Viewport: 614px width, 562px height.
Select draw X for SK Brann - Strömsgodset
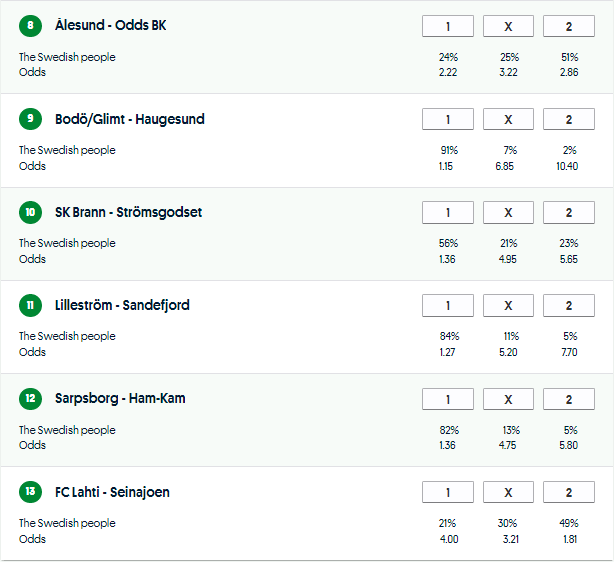[508, 213]
